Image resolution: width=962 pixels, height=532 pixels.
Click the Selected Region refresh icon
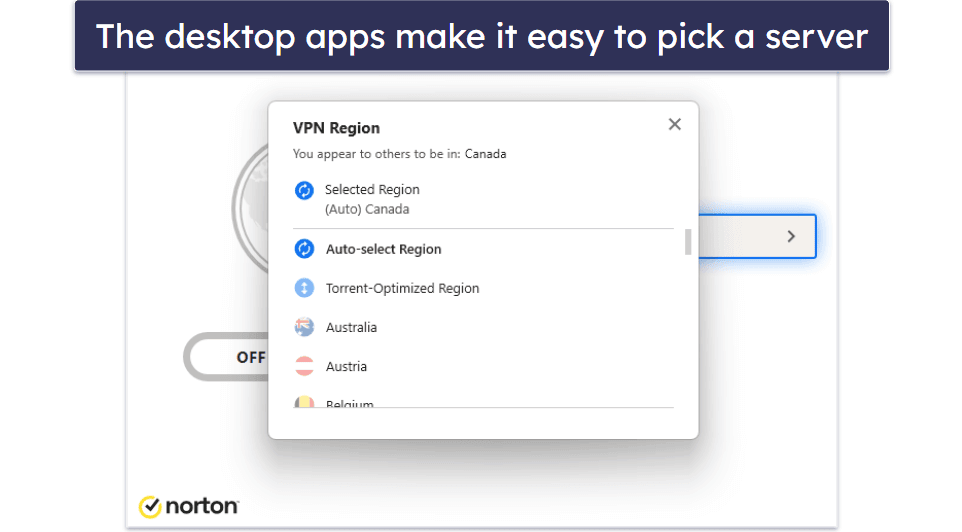[x=304, y=190]
